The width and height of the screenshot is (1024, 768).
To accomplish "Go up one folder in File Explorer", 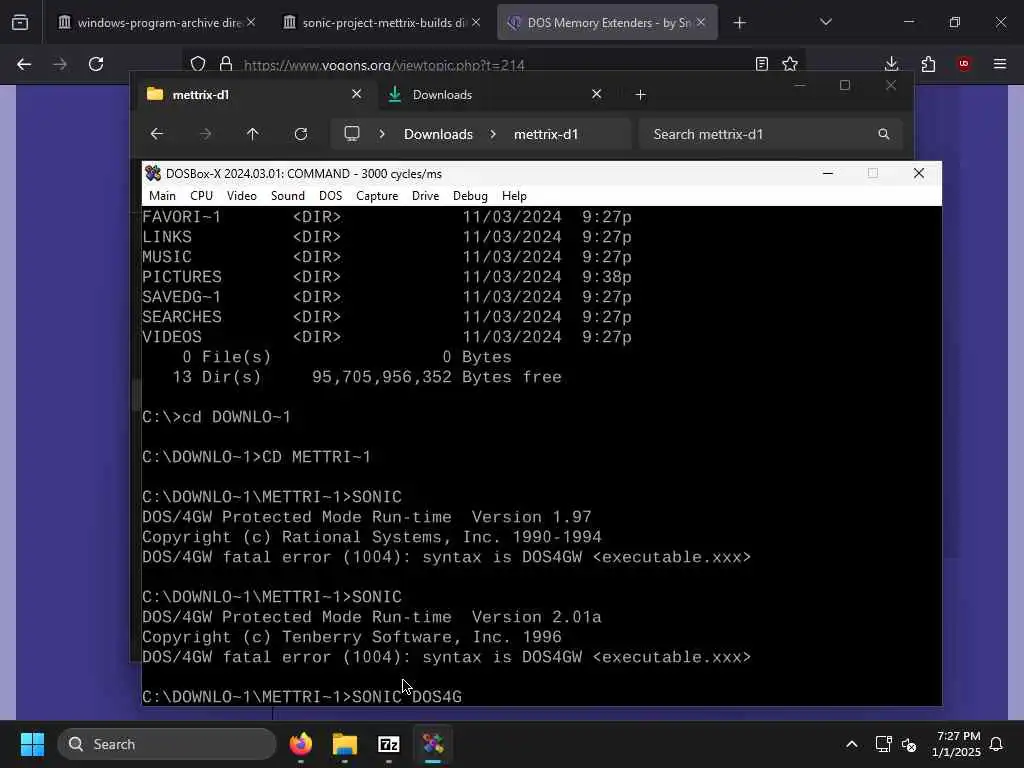I will coord(253,134).
